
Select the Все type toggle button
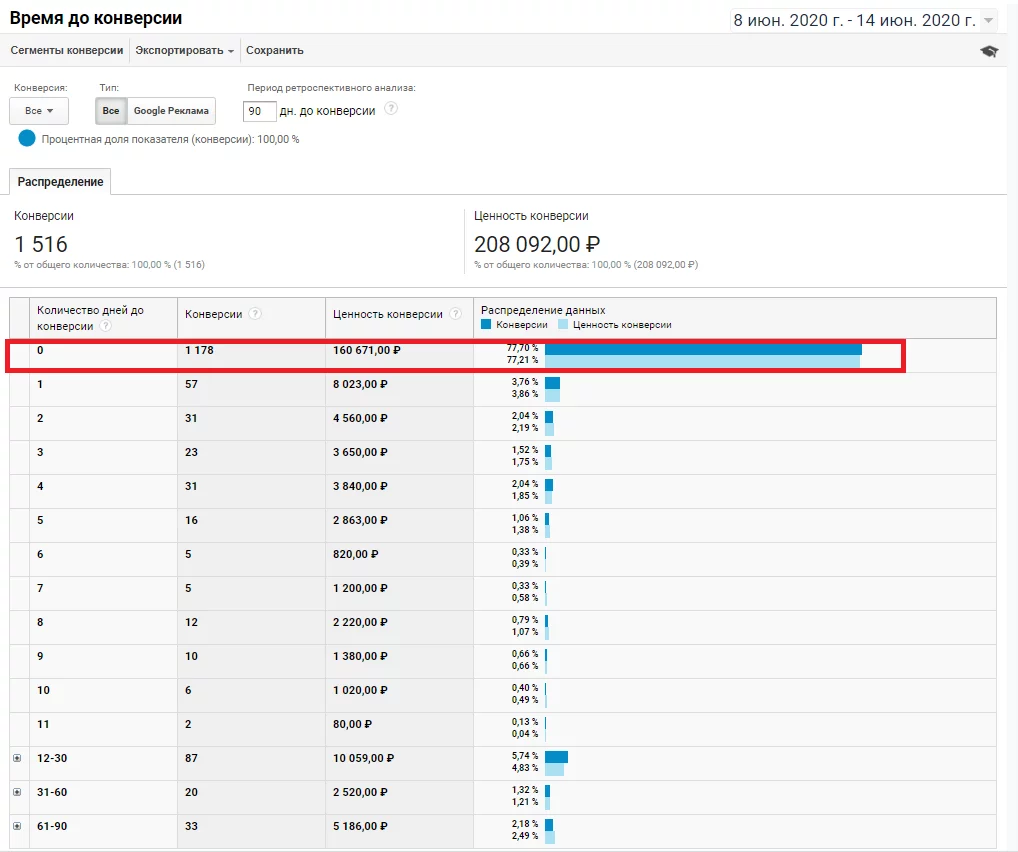111,110
